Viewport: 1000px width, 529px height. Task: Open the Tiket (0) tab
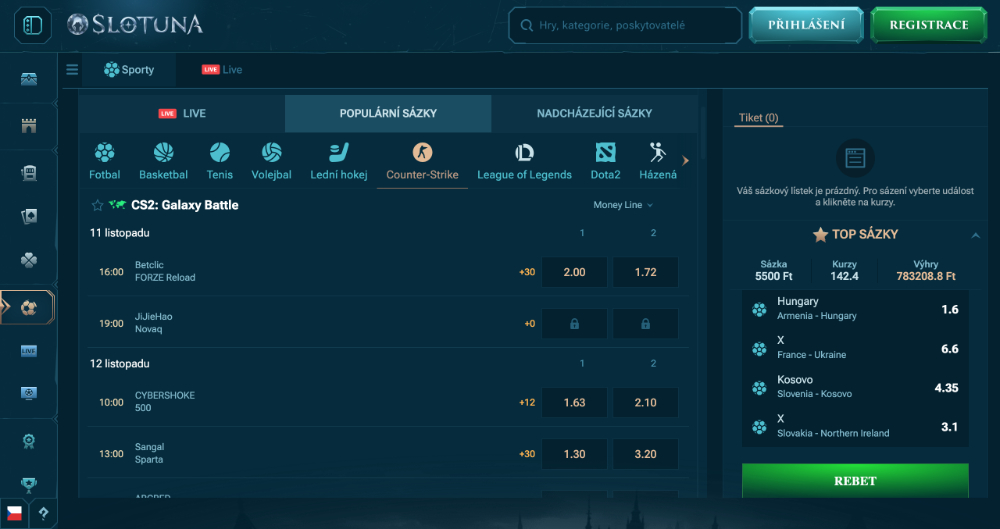(758, 117)
